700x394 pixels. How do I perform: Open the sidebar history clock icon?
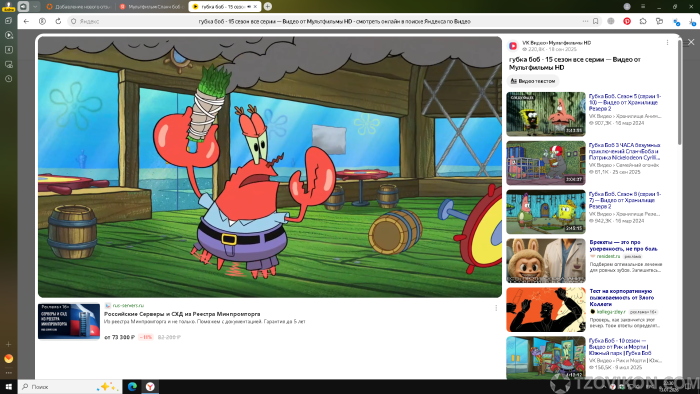point(8,79)
